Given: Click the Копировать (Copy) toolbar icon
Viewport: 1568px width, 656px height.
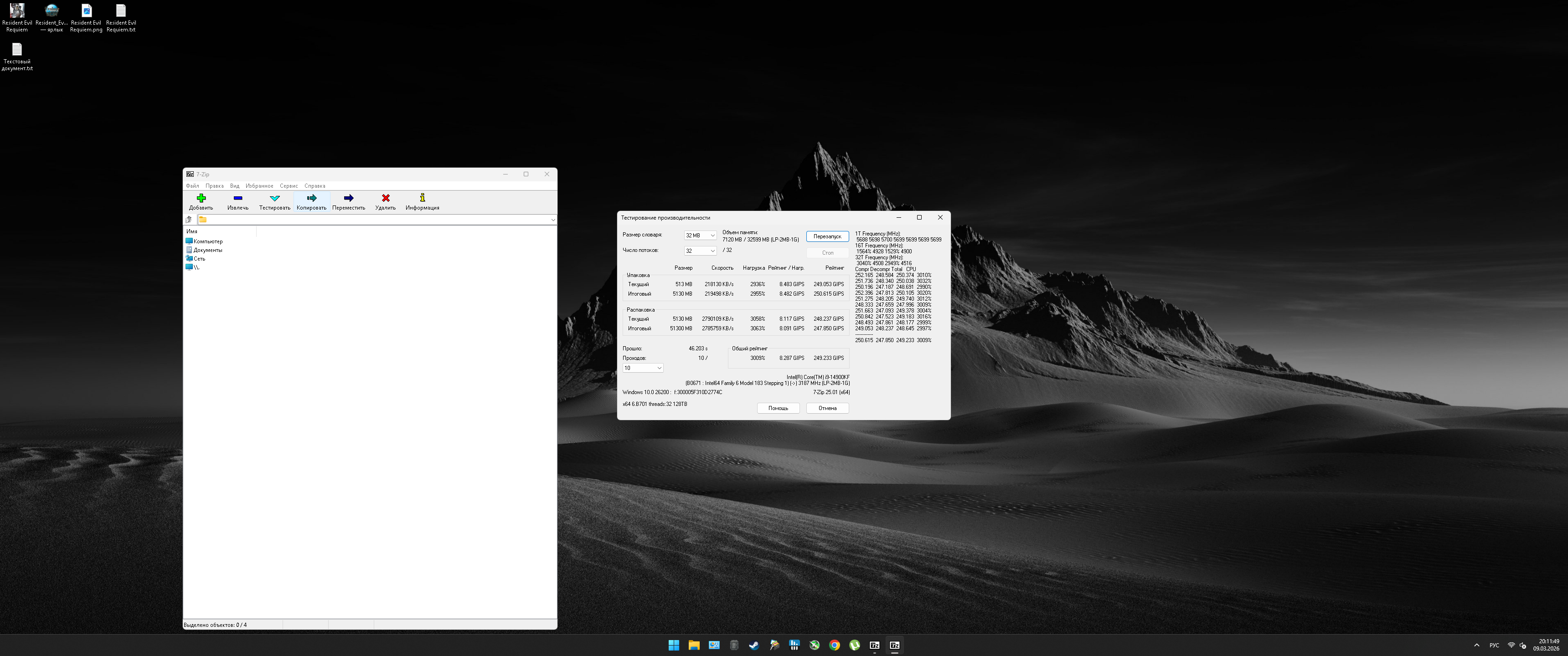Looking at the screenshot, I should pos(311,198).
